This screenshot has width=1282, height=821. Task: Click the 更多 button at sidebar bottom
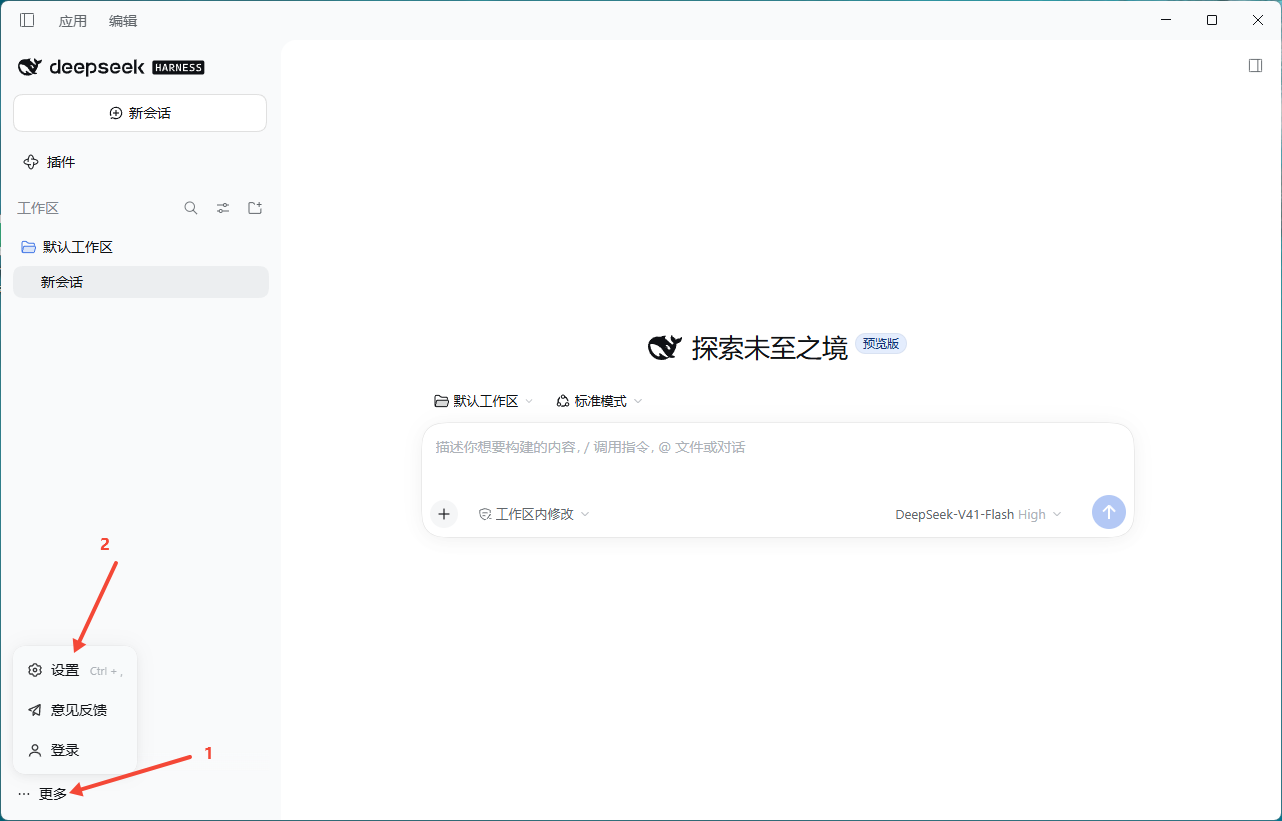[43, 793]
